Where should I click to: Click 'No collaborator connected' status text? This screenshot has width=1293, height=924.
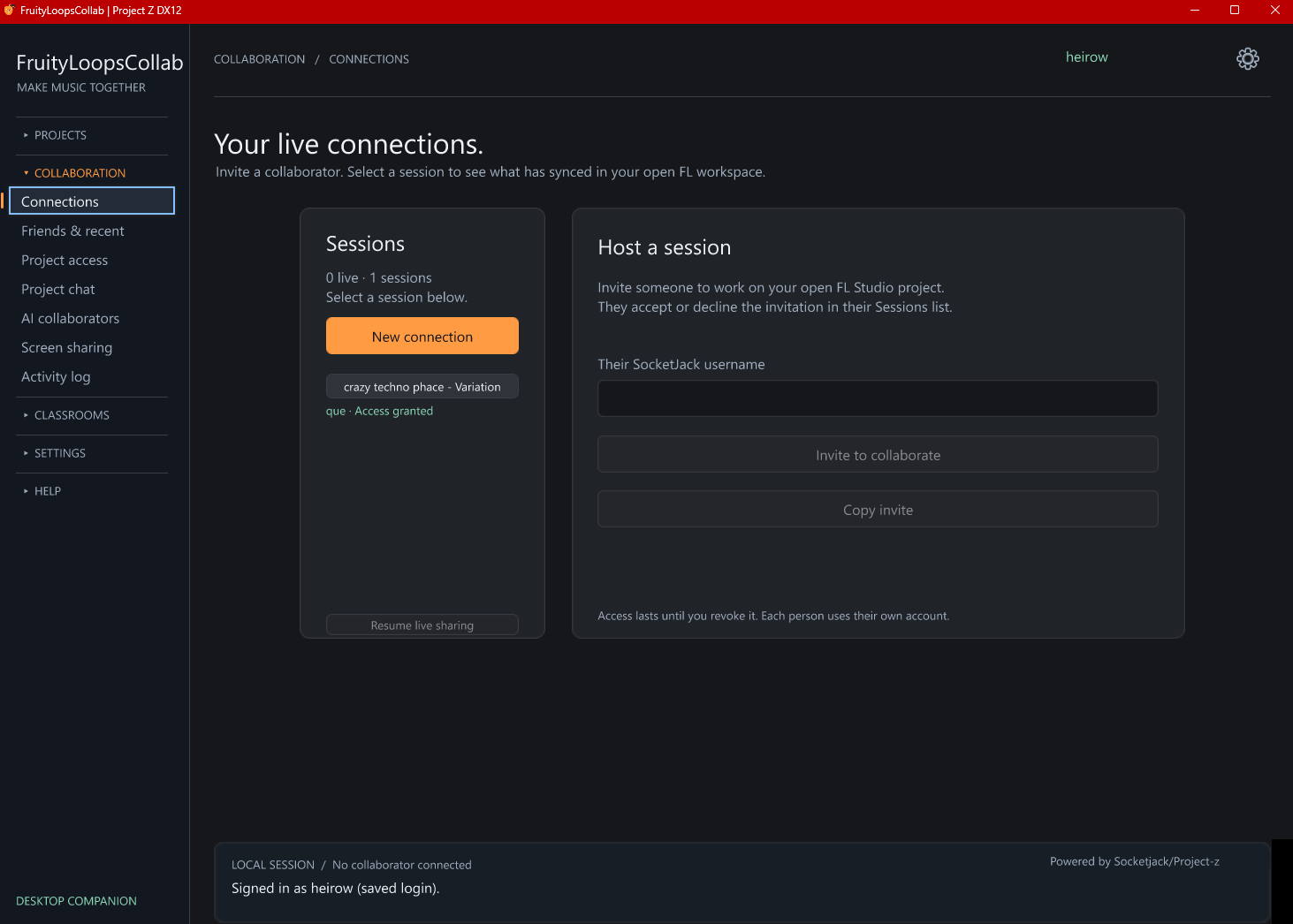point(401,865)
